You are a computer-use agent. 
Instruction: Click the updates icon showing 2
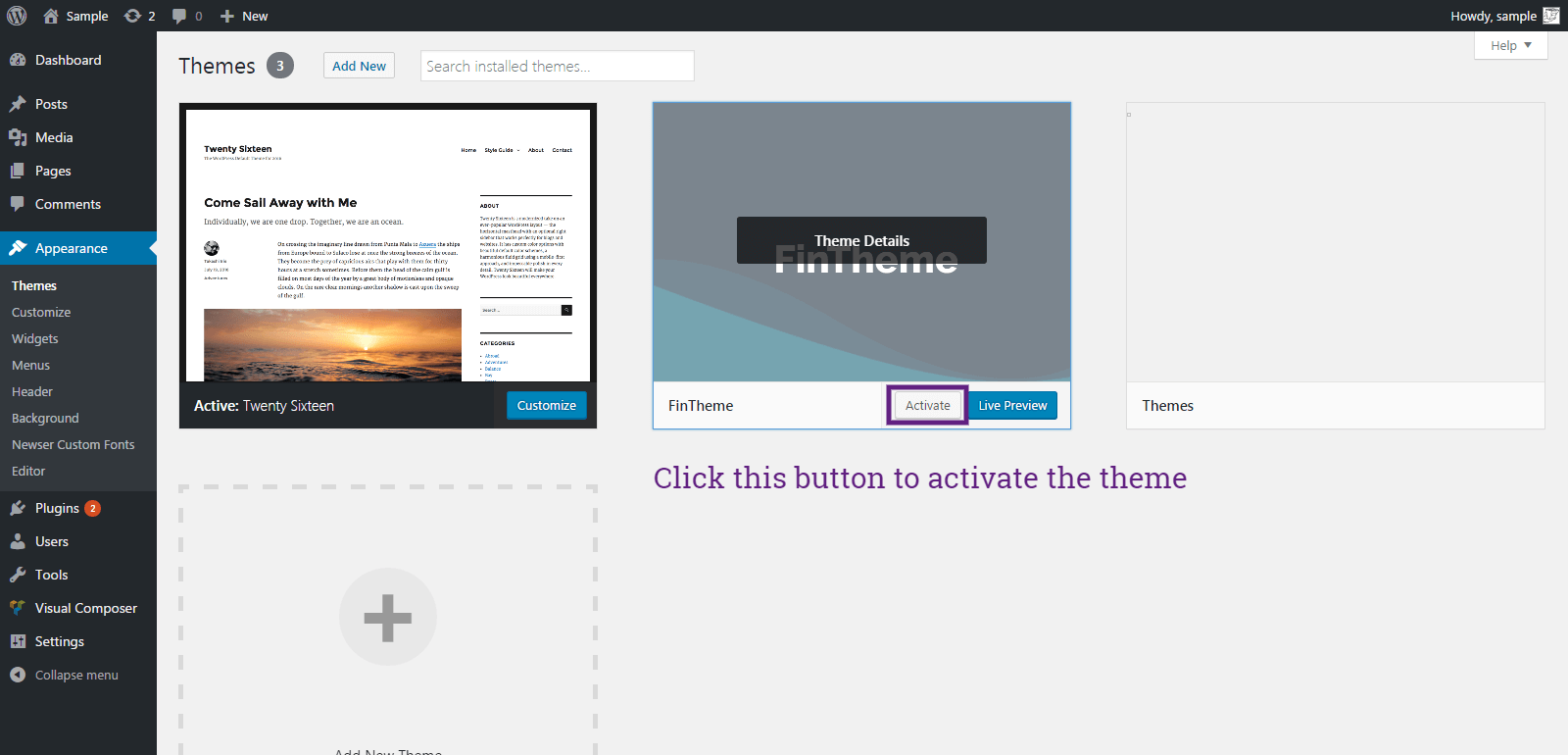point(133,16)
